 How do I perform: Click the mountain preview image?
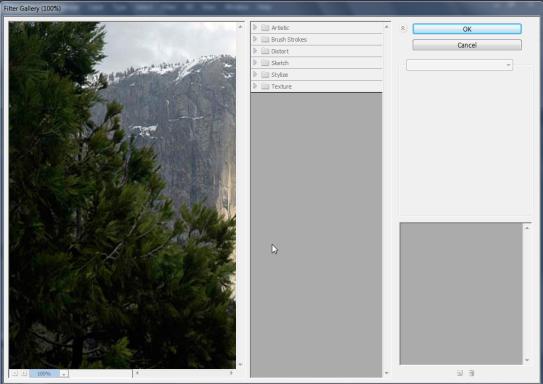click(122, 195)
